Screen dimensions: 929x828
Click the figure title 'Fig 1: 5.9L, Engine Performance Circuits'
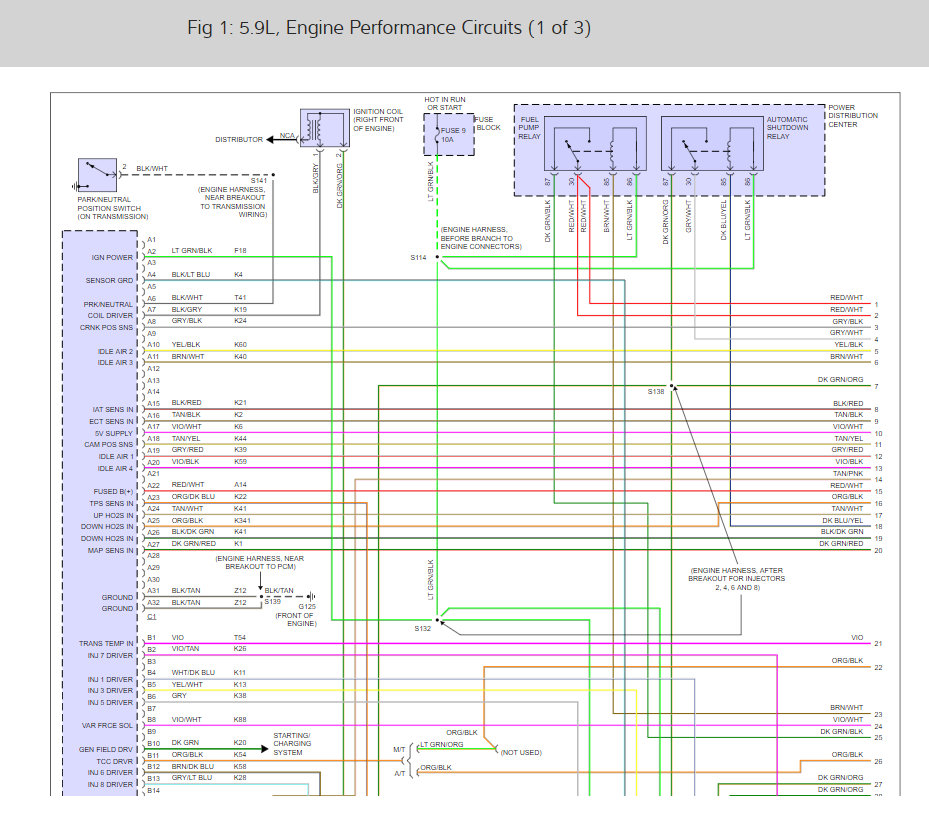point(389,28)
